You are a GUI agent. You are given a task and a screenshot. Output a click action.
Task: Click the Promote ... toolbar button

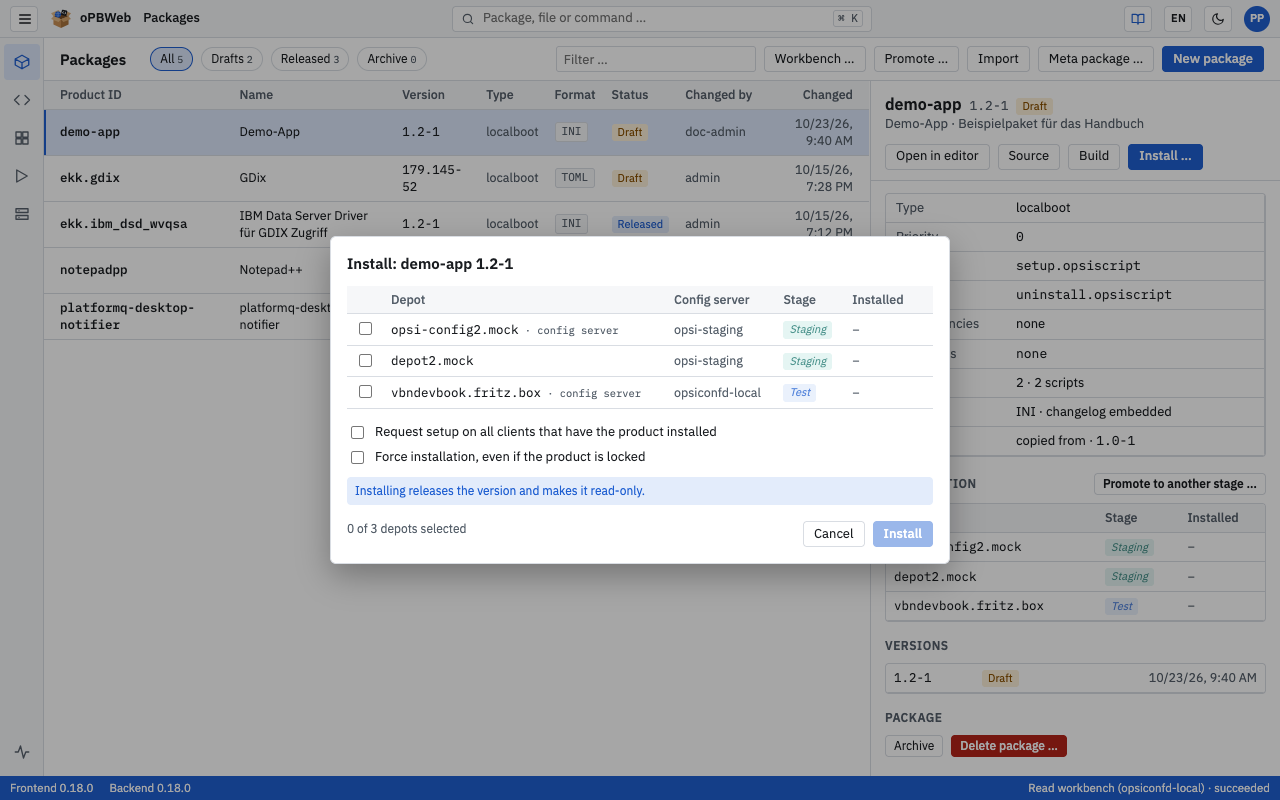pyautogui.click(x=916, y=59)
